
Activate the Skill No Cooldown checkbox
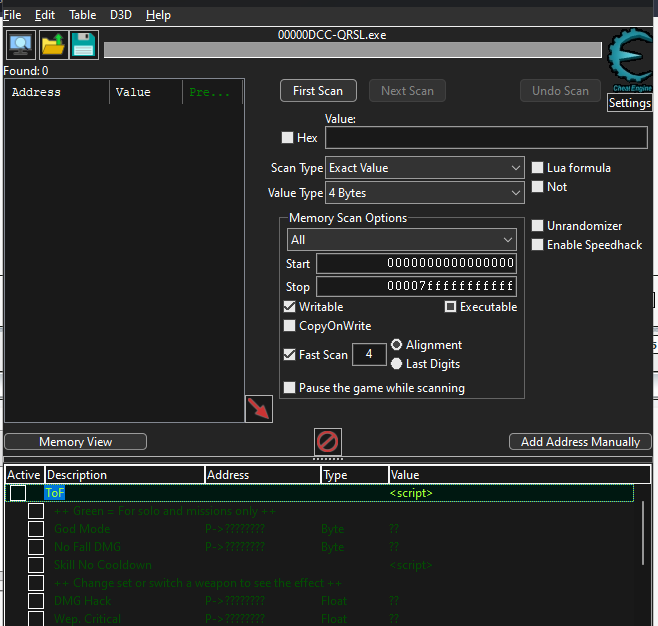point(36,565)
